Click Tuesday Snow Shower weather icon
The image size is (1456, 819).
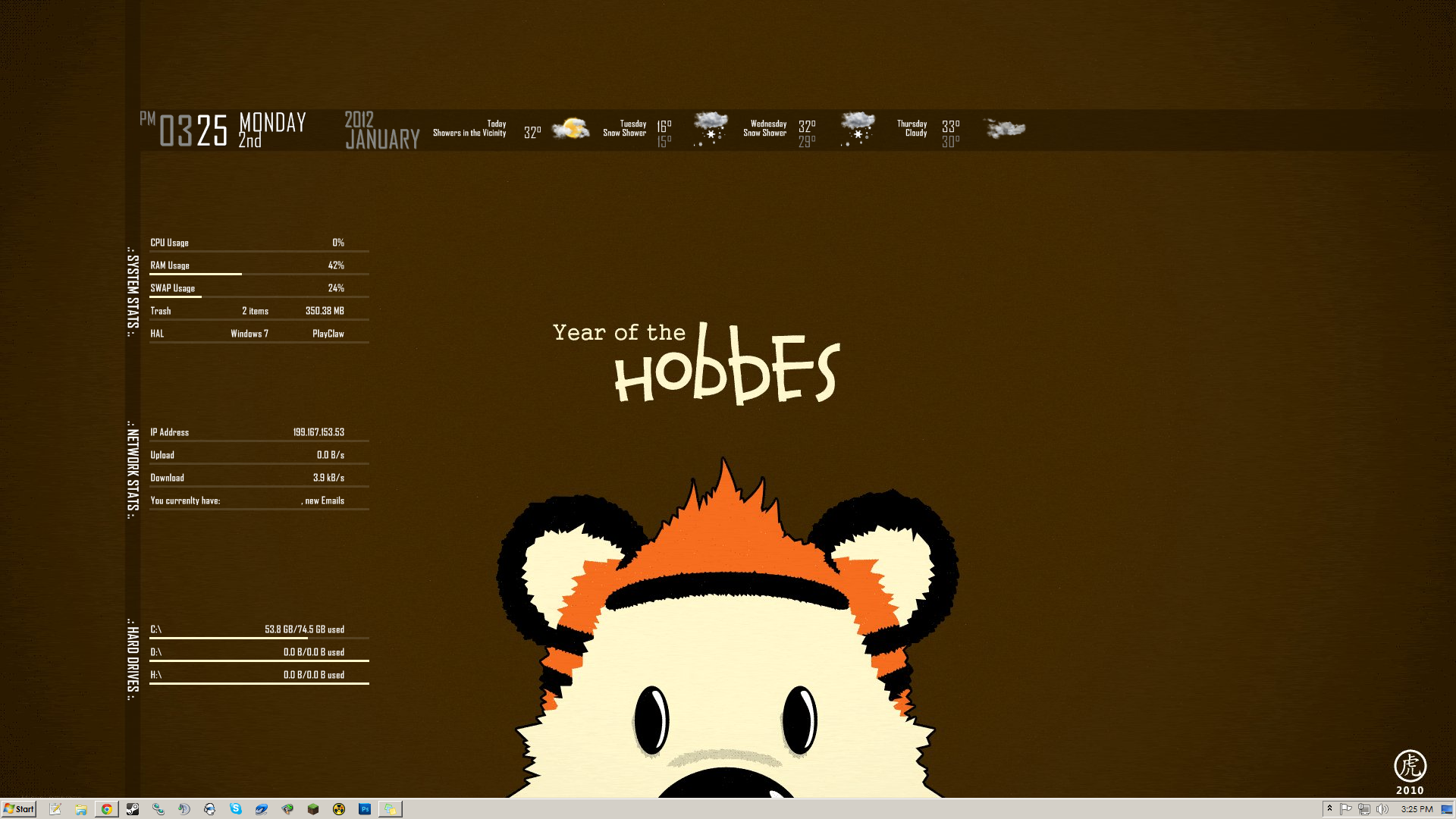coord(710,128)
